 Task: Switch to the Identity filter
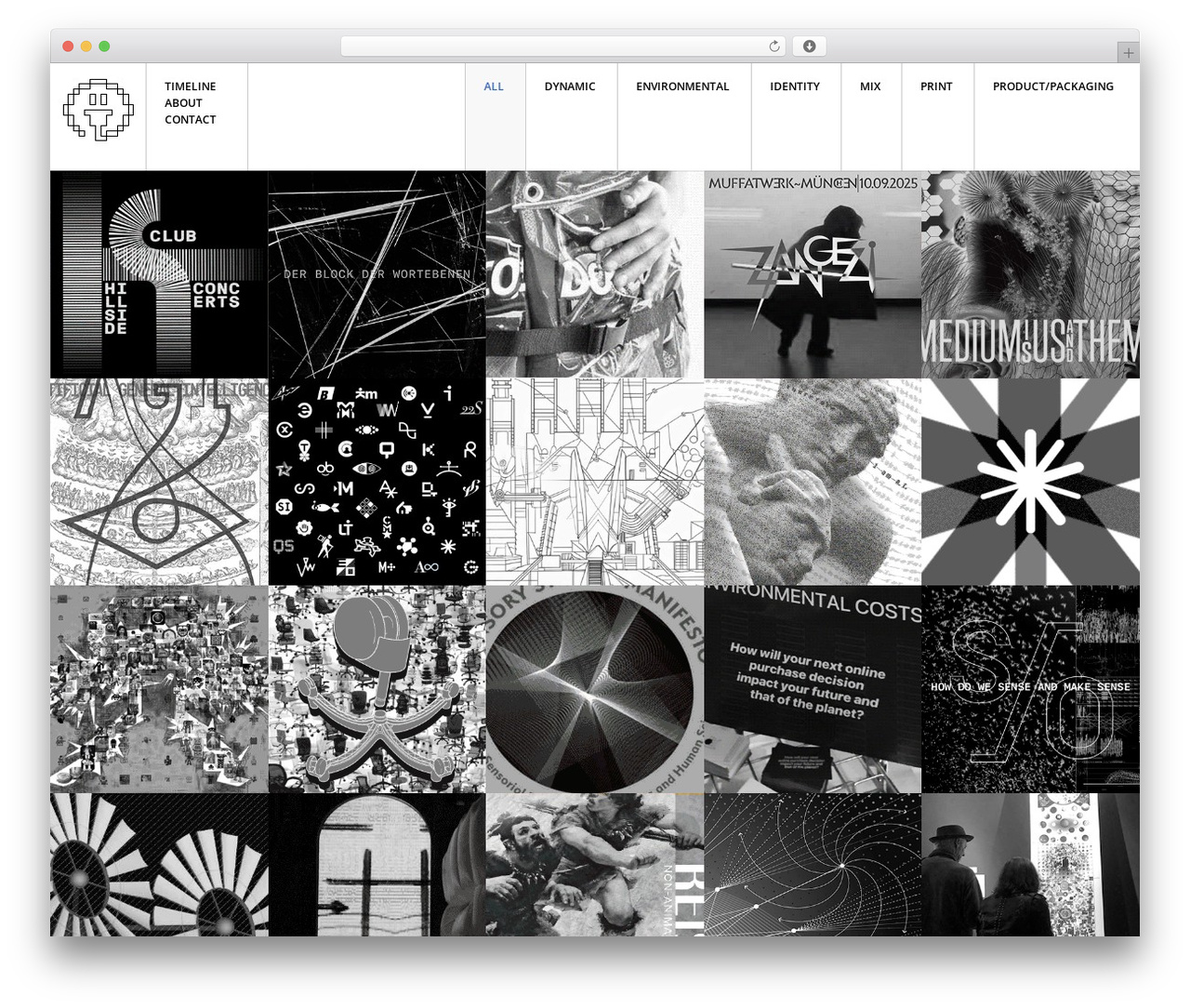(795, 86)
